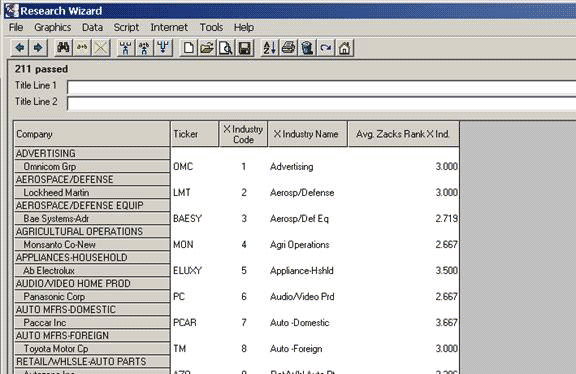
Task: Click the printer icon
Action: (x=288, y=48)
